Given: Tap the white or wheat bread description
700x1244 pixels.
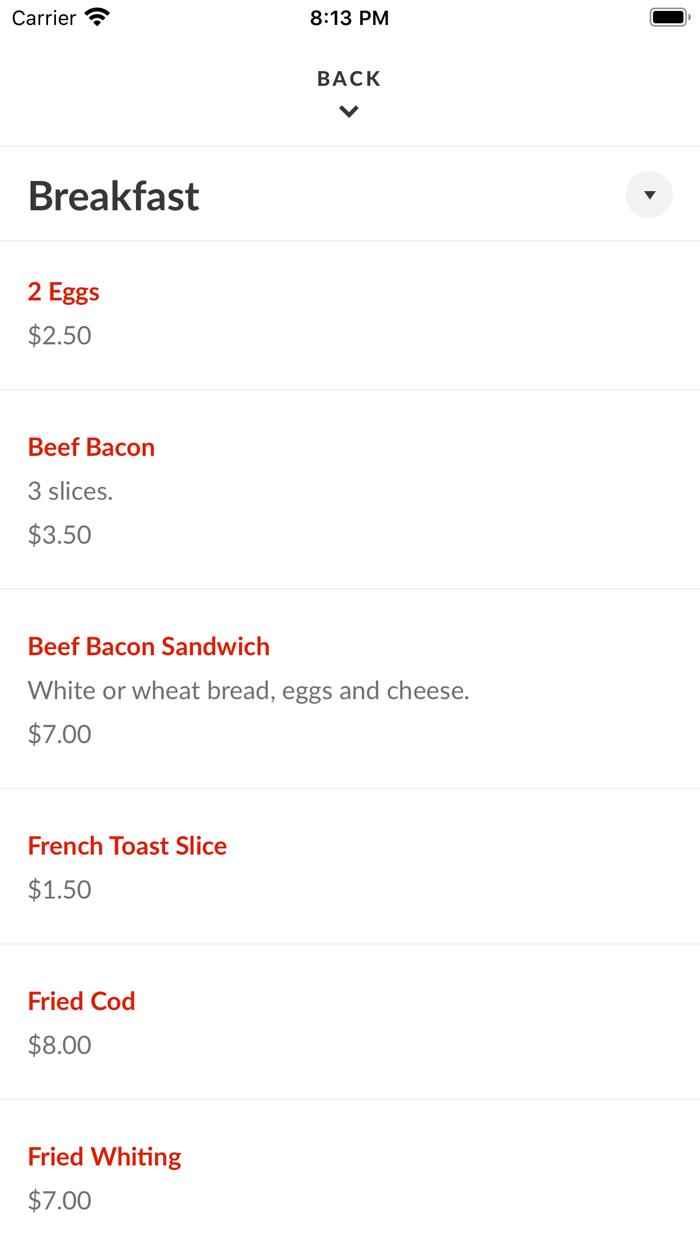Looking at the screenshot, I should (248, 690).
